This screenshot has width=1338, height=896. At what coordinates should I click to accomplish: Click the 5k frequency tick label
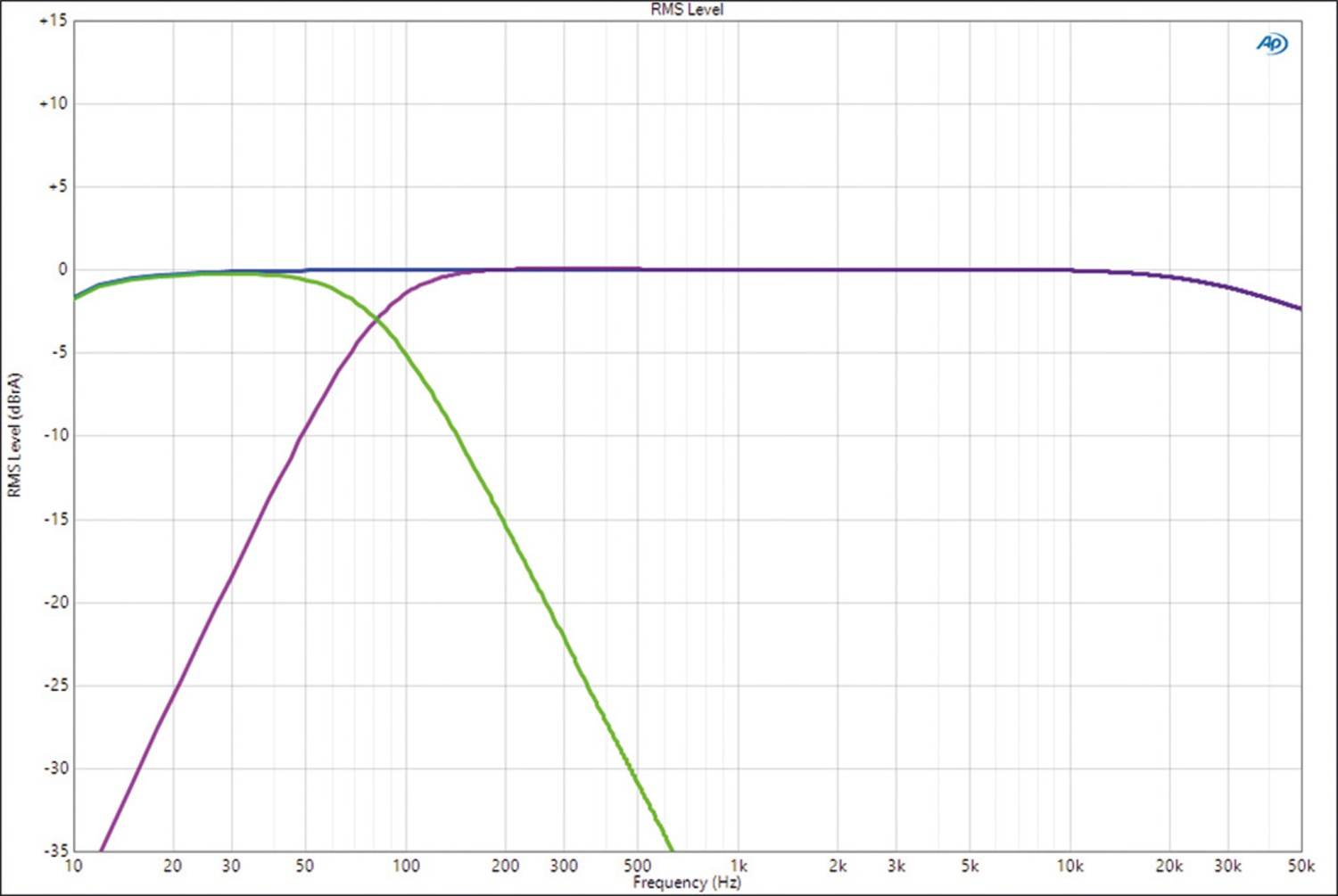pyautogui.click(x=970, y=866)
